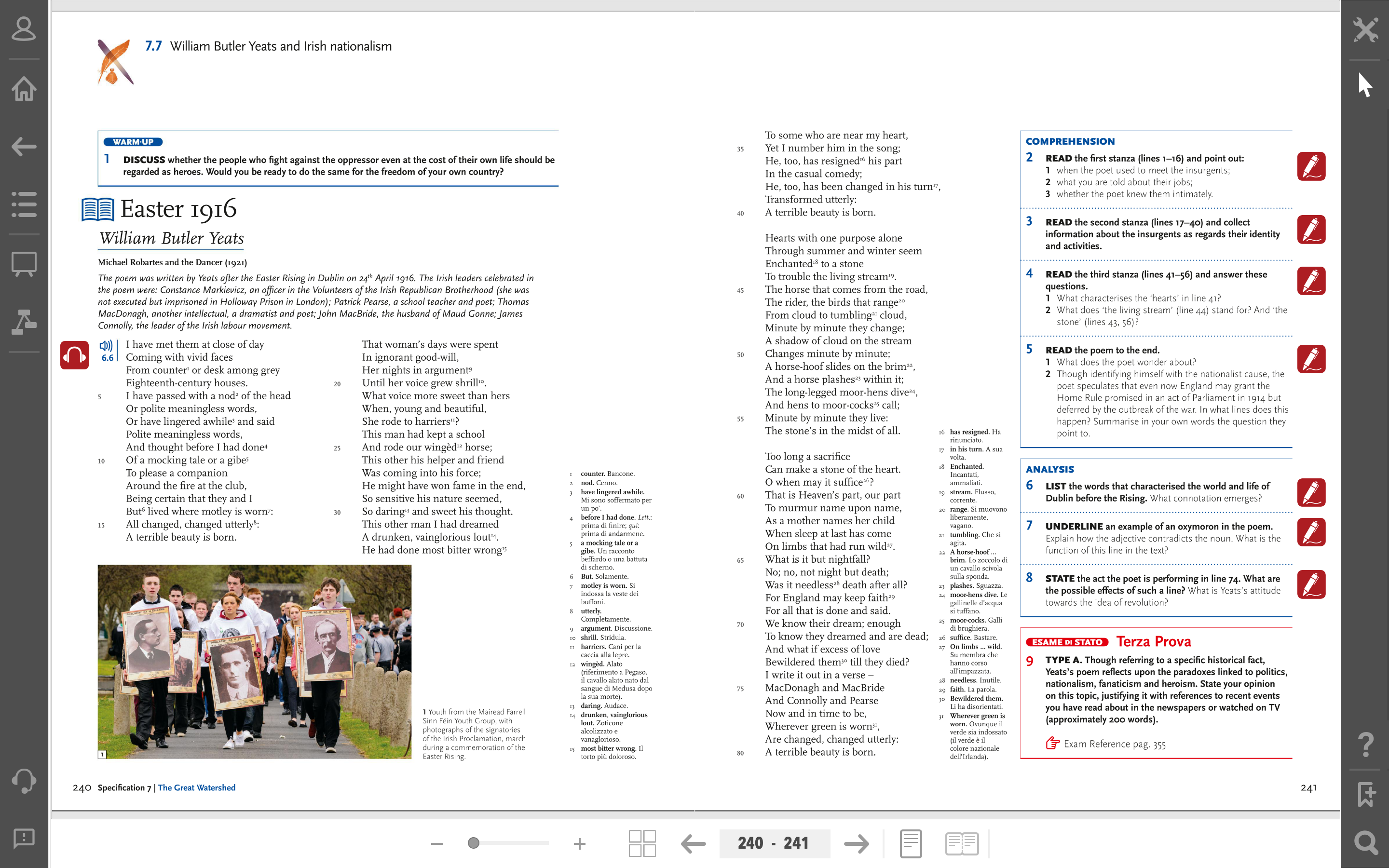This screenshot has height=868, width=1389.
Task: Go to the home screen icon
Action: pos(24,89)
